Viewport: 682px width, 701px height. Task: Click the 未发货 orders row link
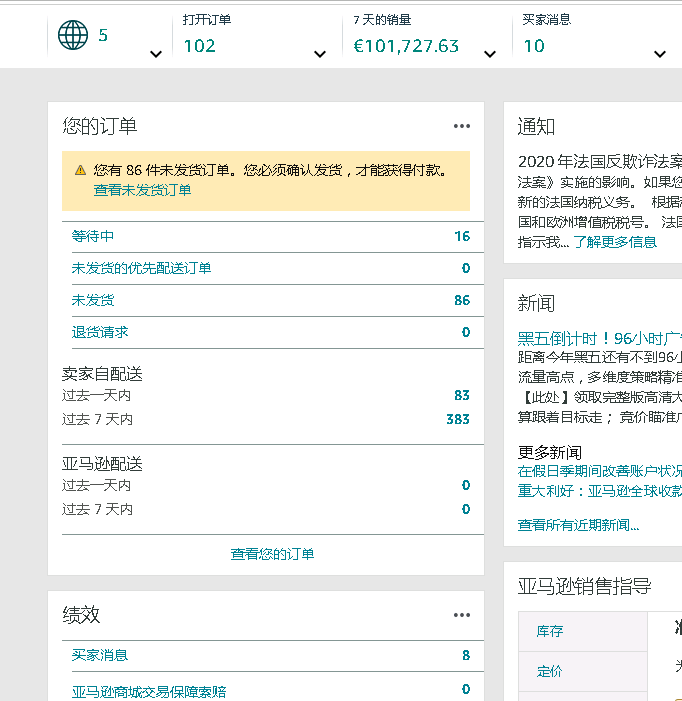coord(93,300)
